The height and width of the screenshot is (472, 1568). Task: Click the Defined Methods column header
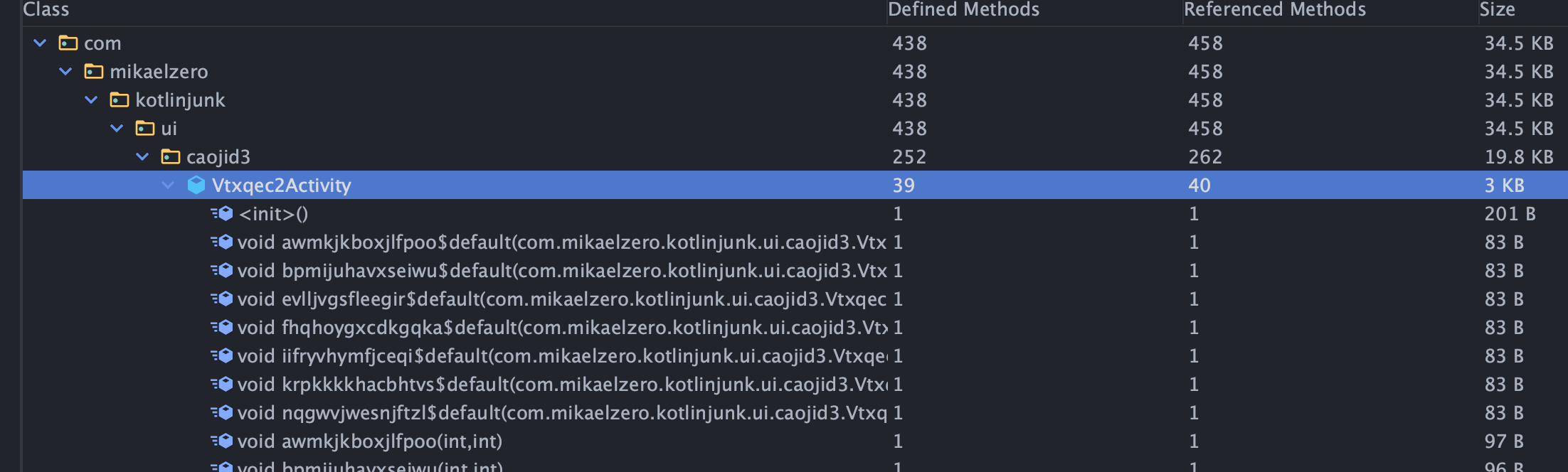point(963,9)
